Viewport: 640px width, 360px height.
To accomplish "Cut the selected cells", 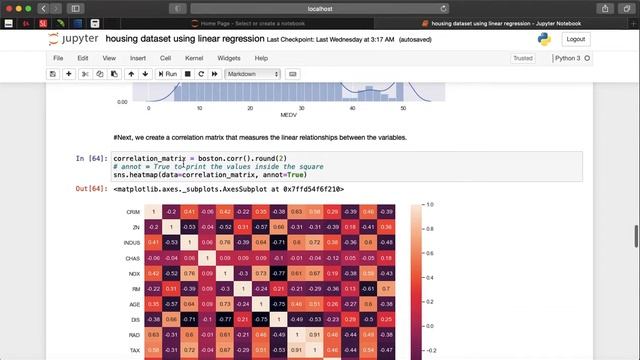I will point(85,74).
